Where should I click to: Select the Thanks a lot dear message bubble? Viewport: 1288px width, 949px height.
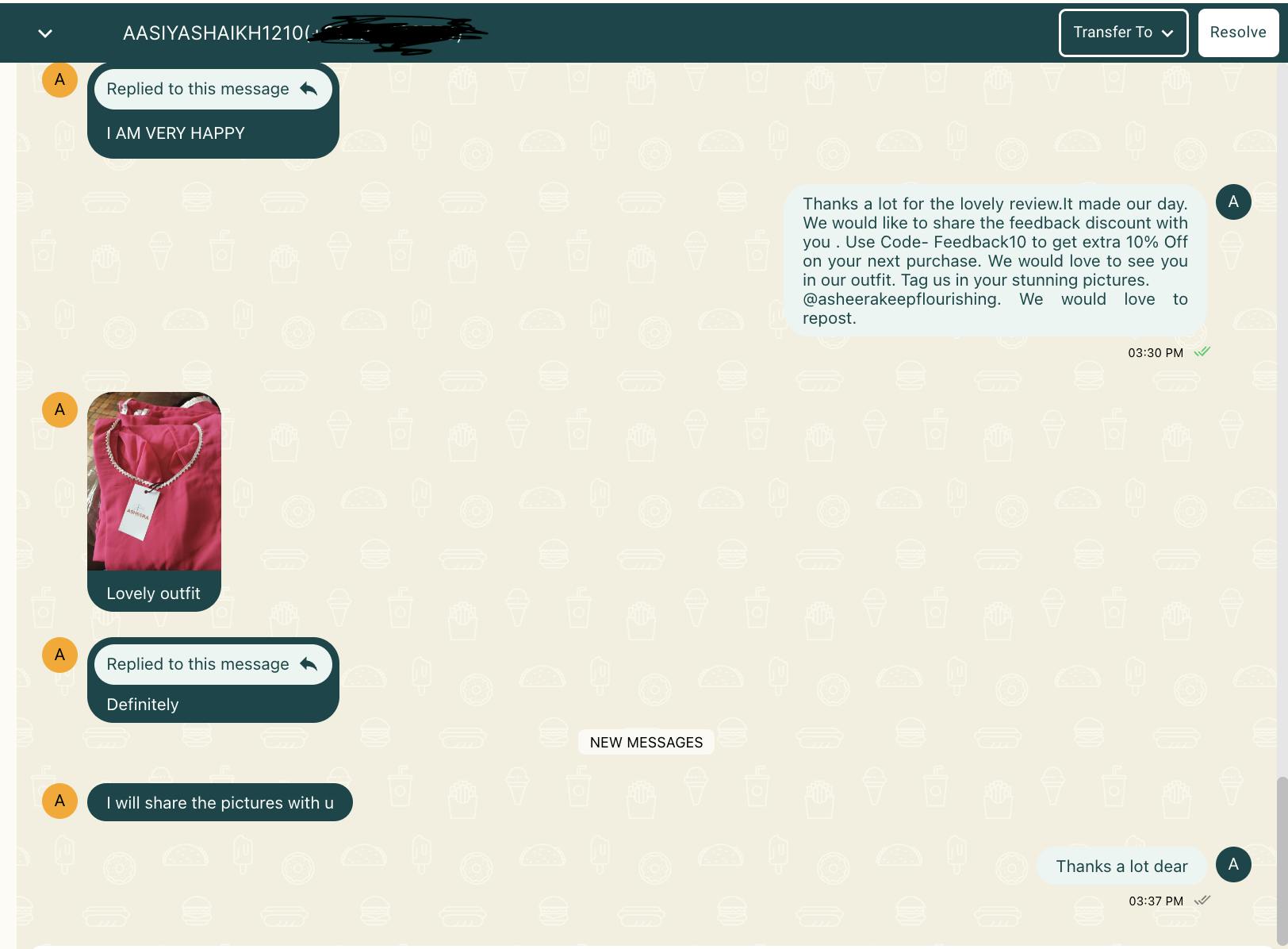pyautogui.click(x=1121, y=866)
